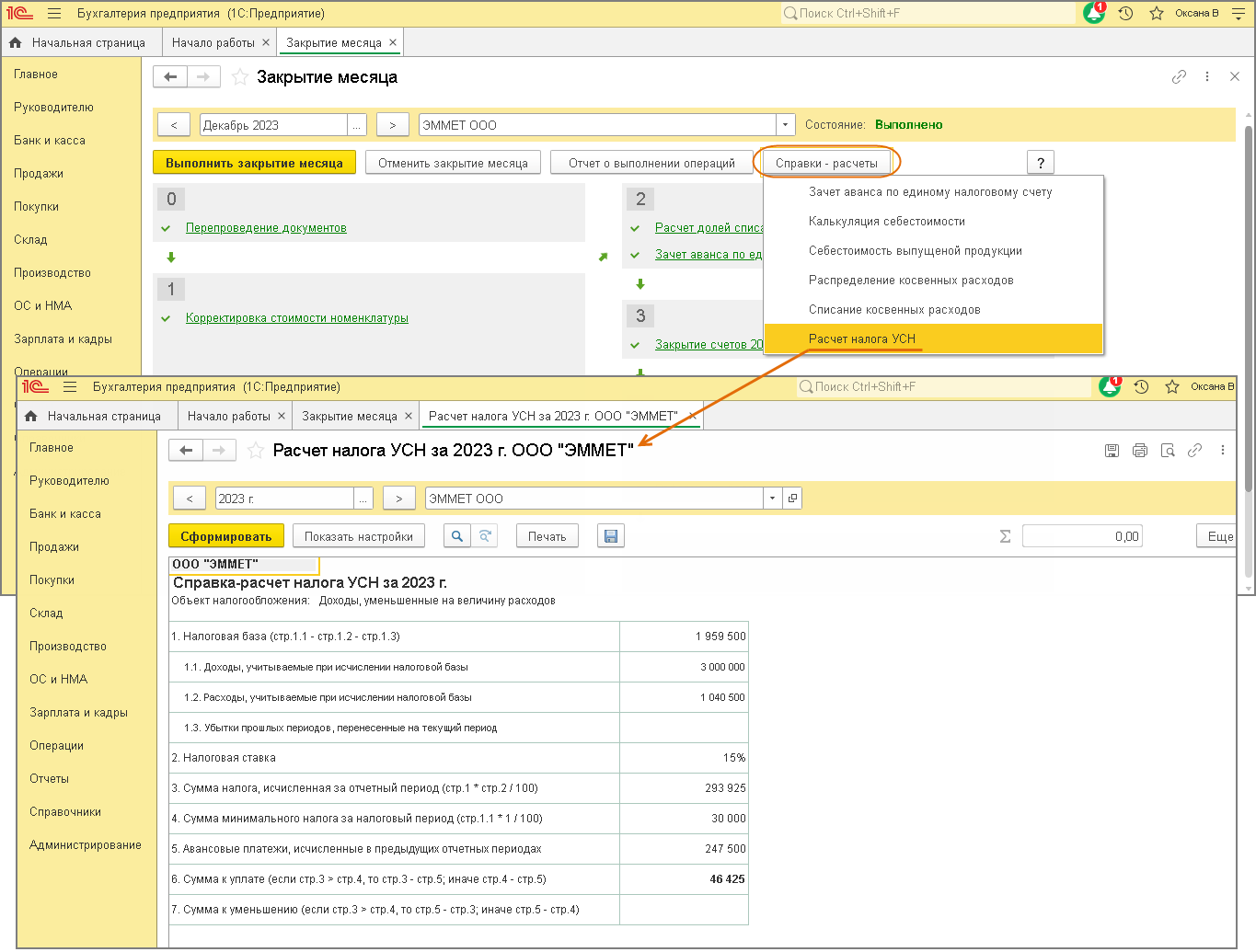This screenshot has height=952, width=1256.
Task: Go back arrow in Закрытие месяца form
Action: 170,77
